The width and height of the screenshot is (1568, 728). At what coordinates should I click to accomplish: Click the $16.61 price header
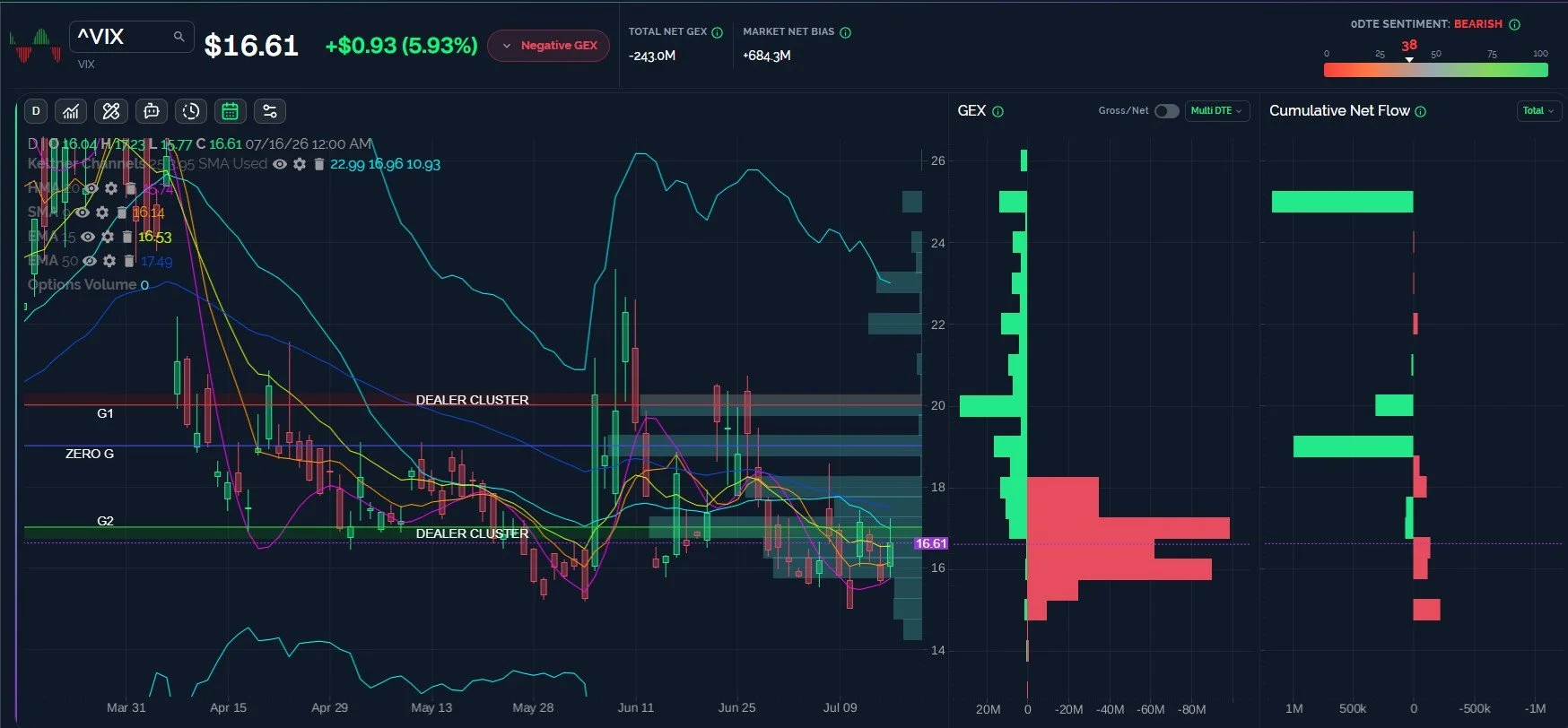(251, 46)
